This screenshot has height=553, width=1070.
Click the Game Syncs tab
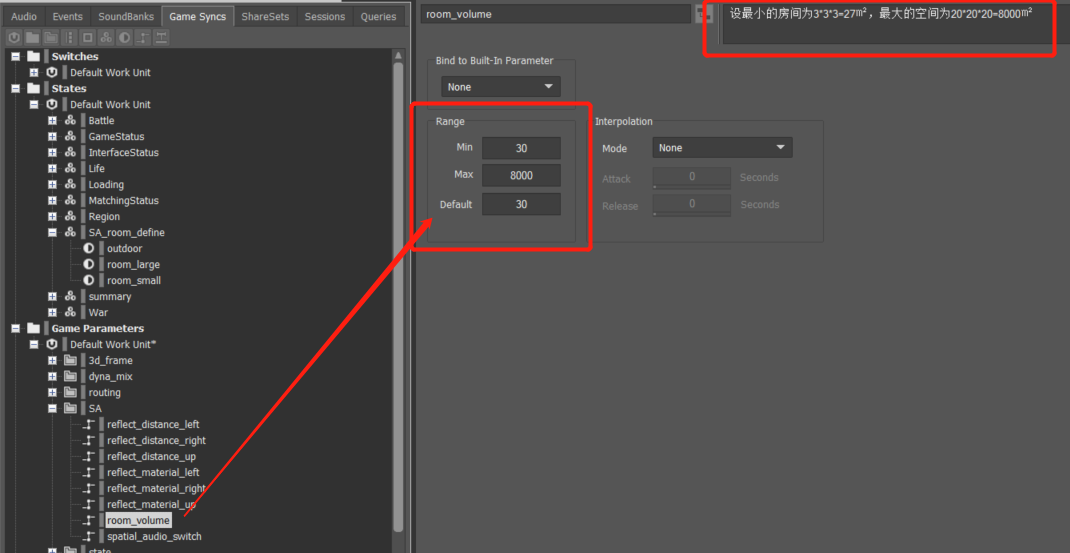click(197, 16)
